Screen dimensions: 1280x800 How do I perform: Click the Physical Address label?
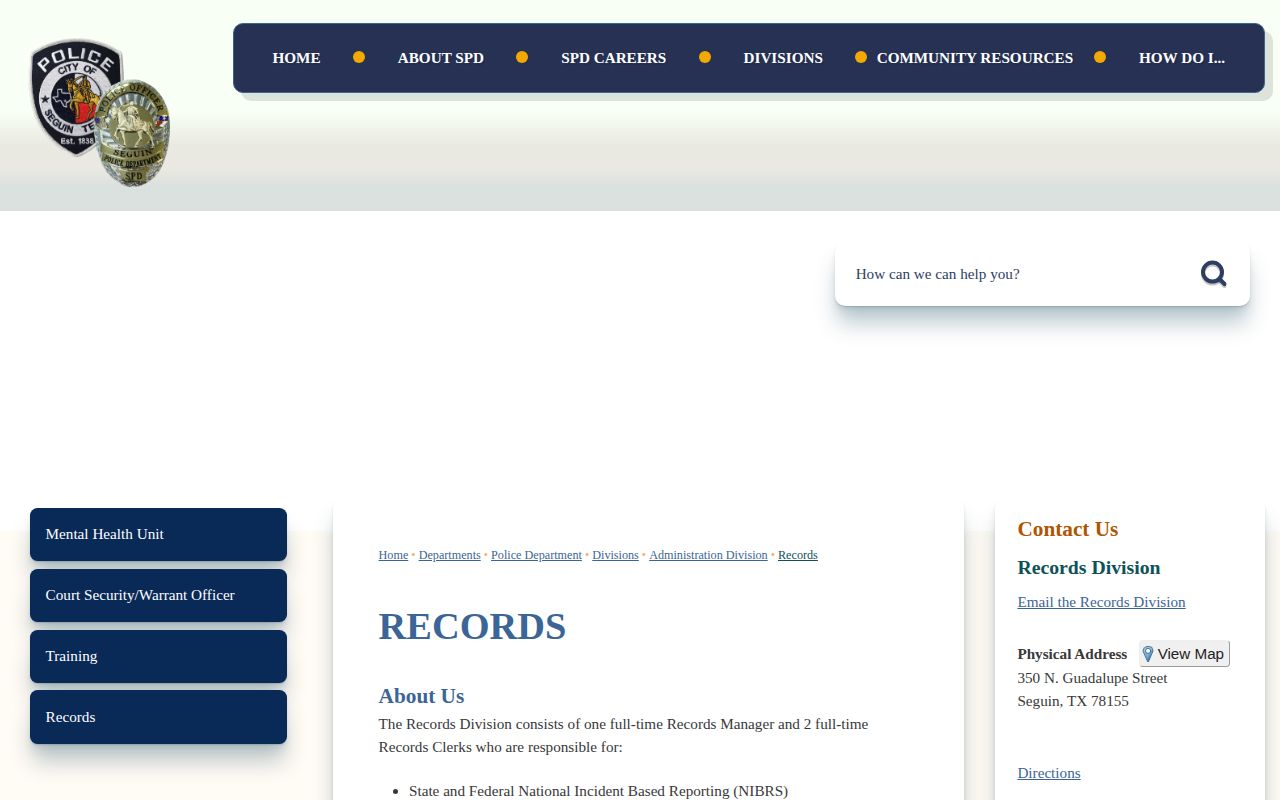coord(1072,654)
